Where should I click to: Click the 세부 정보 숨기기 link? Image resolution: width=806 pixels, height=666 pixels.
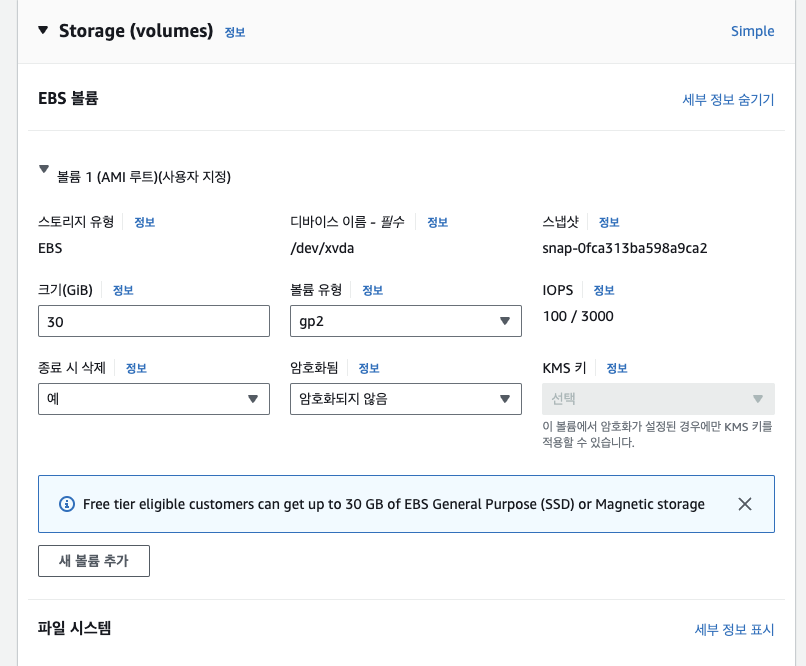[728, 99]
